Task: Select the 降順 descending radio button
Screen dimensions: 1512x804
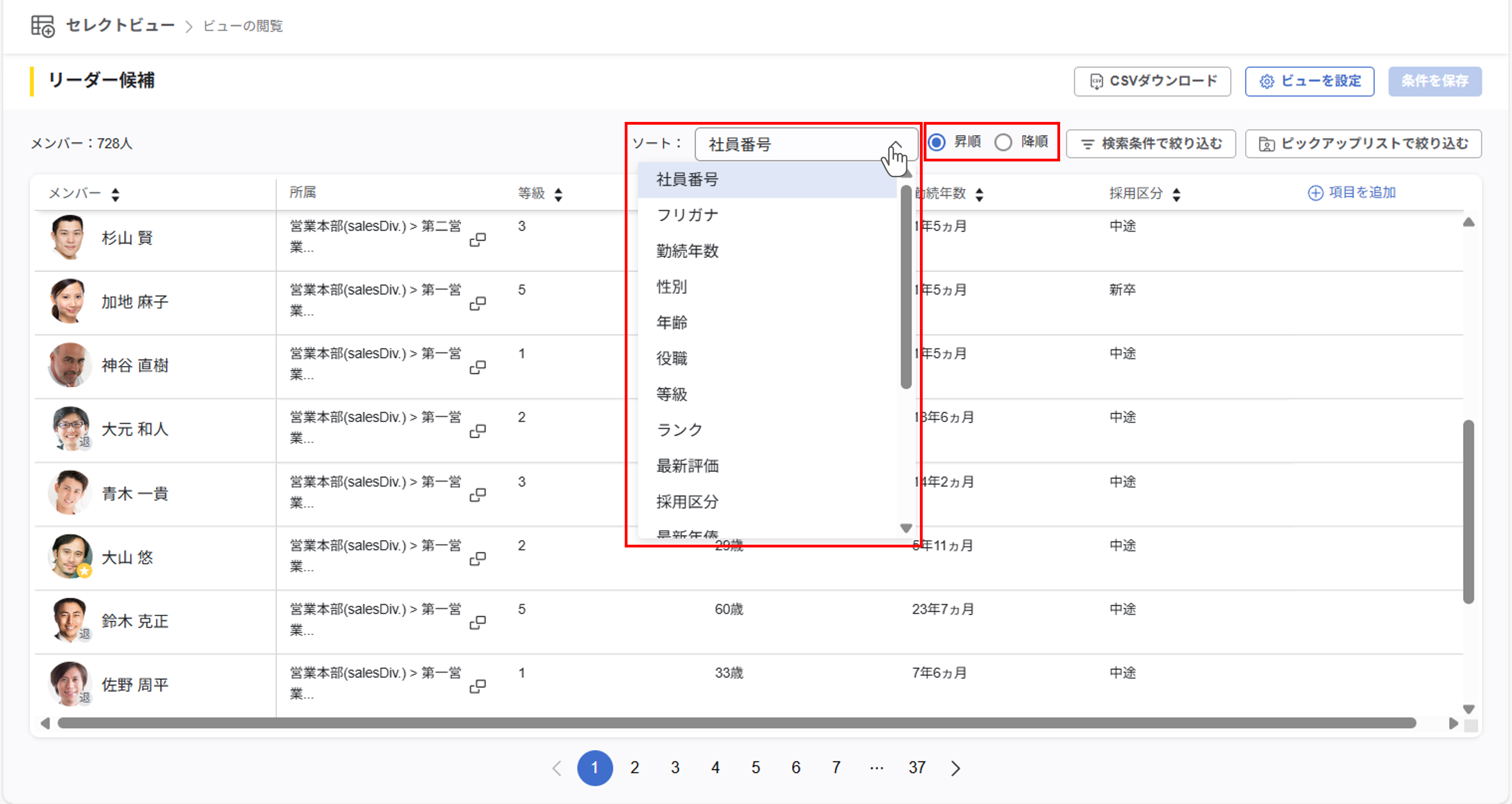Action: (1003, 142)
